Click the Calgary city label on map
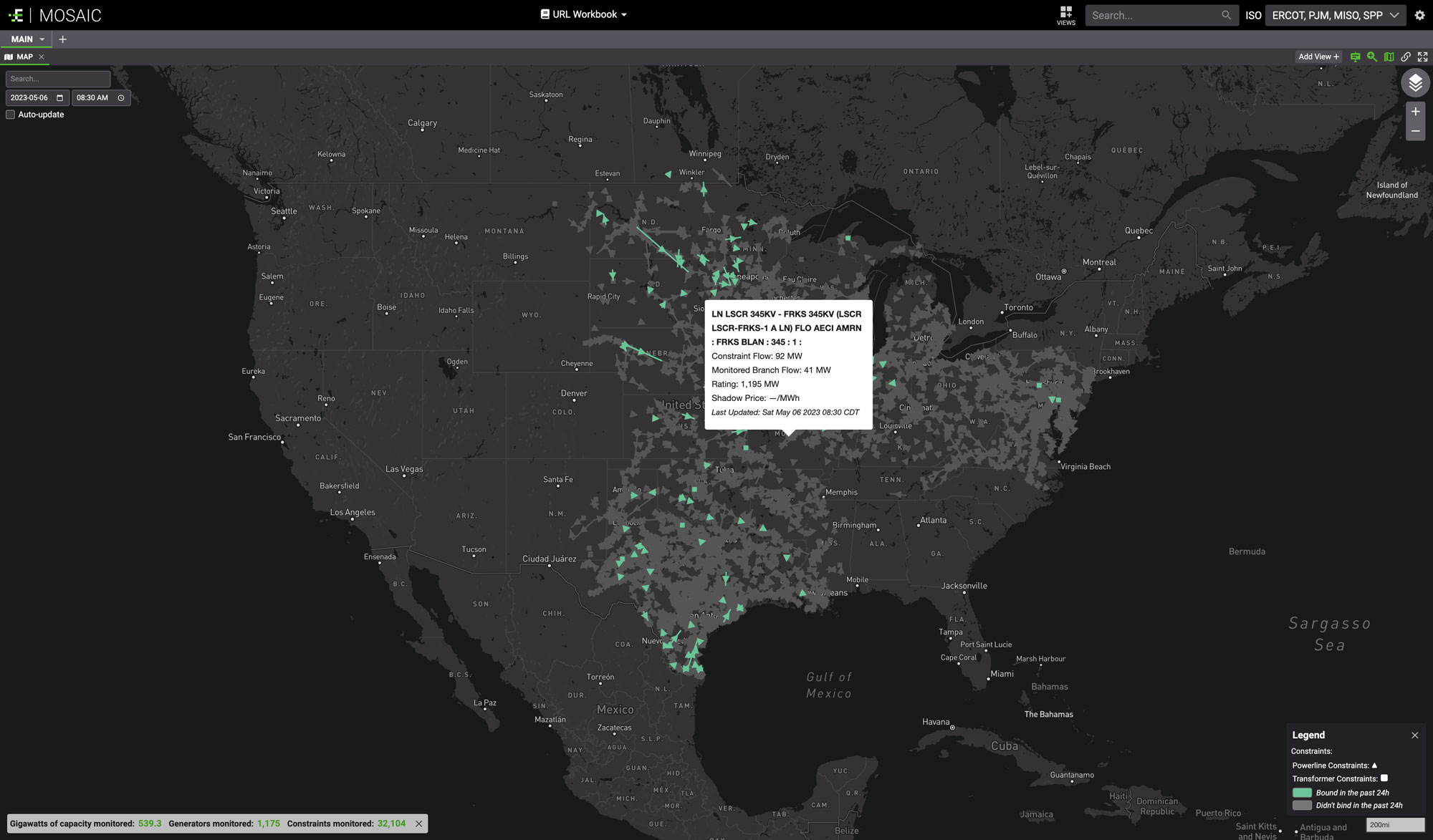The width and height of the screenshot is (1433, 840). coord(422,123)
